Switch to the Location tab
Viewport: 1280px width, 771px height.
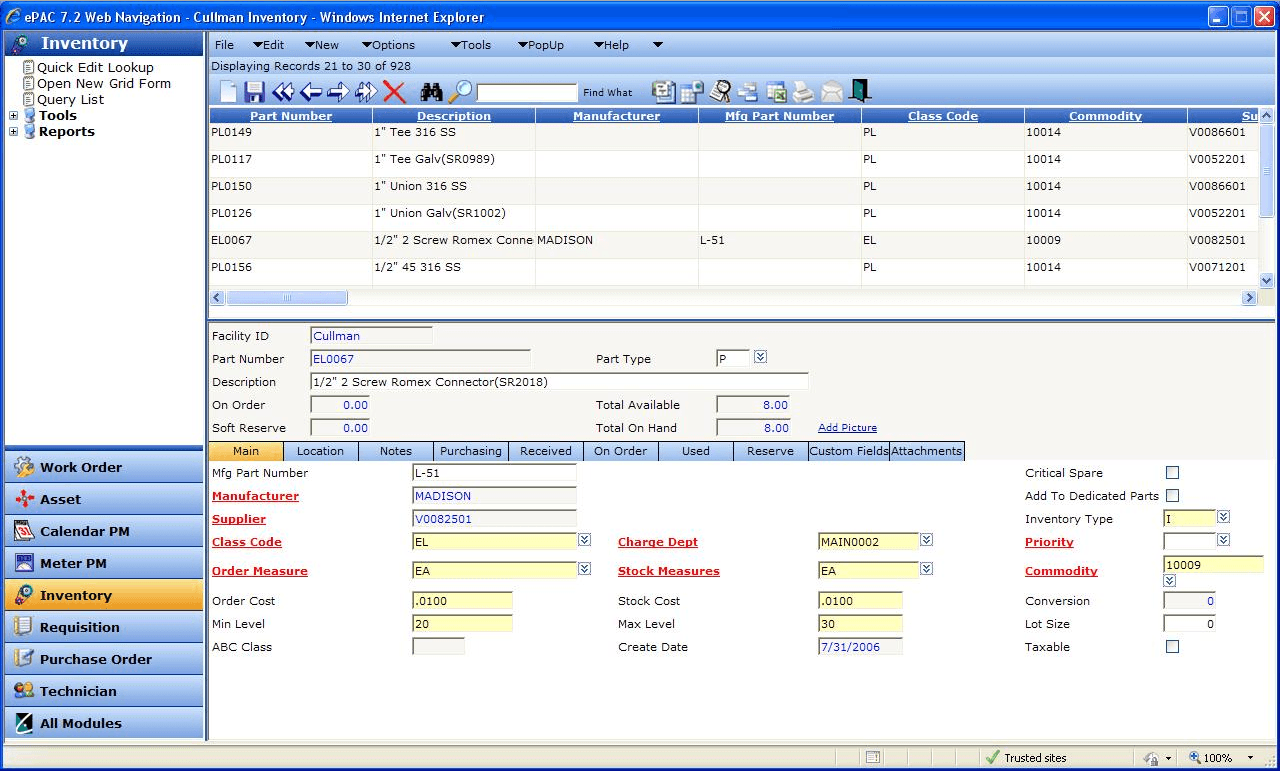tap(321, 451)
